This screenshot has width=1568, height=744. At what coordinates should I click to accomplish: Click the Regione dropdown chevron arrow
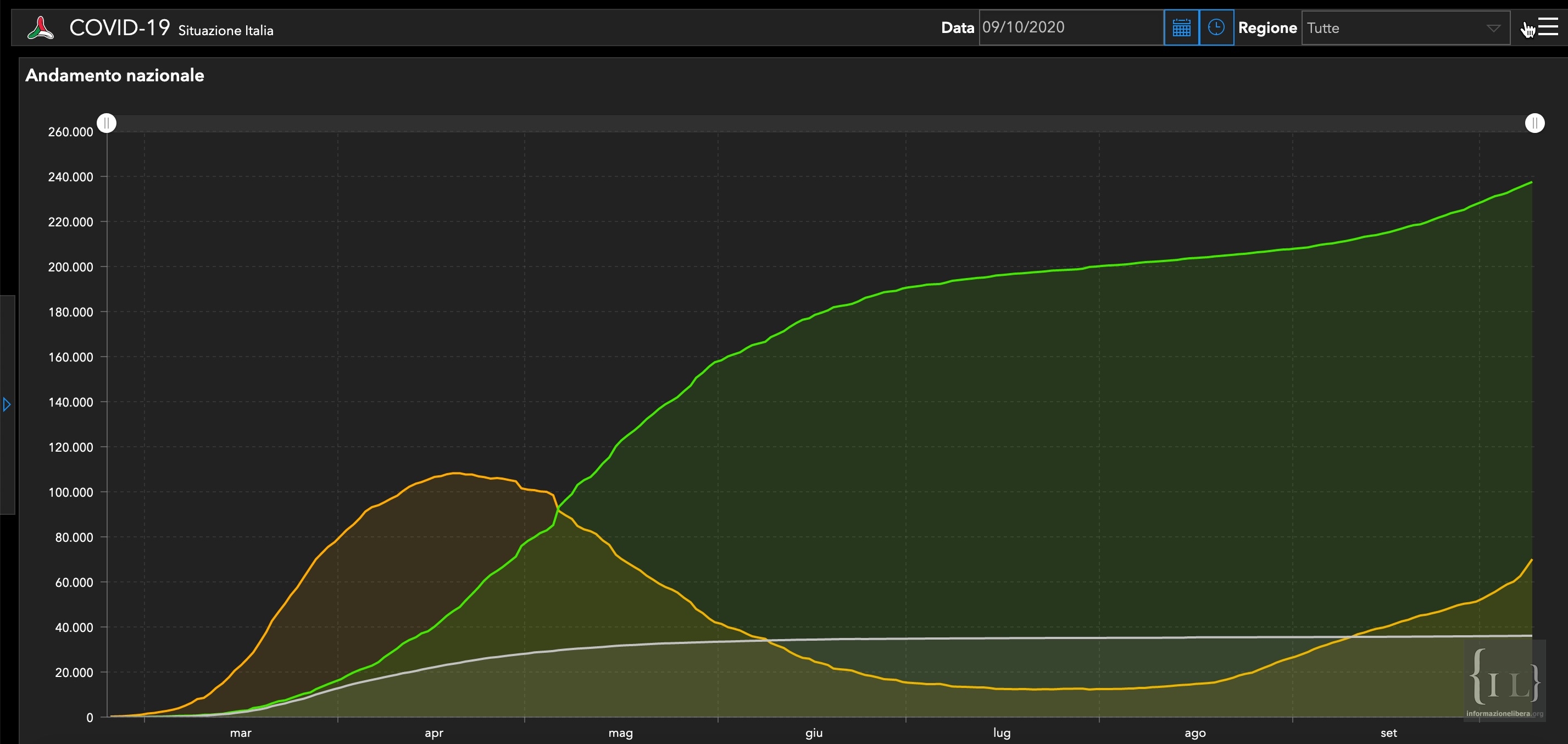coord(1493,28)
